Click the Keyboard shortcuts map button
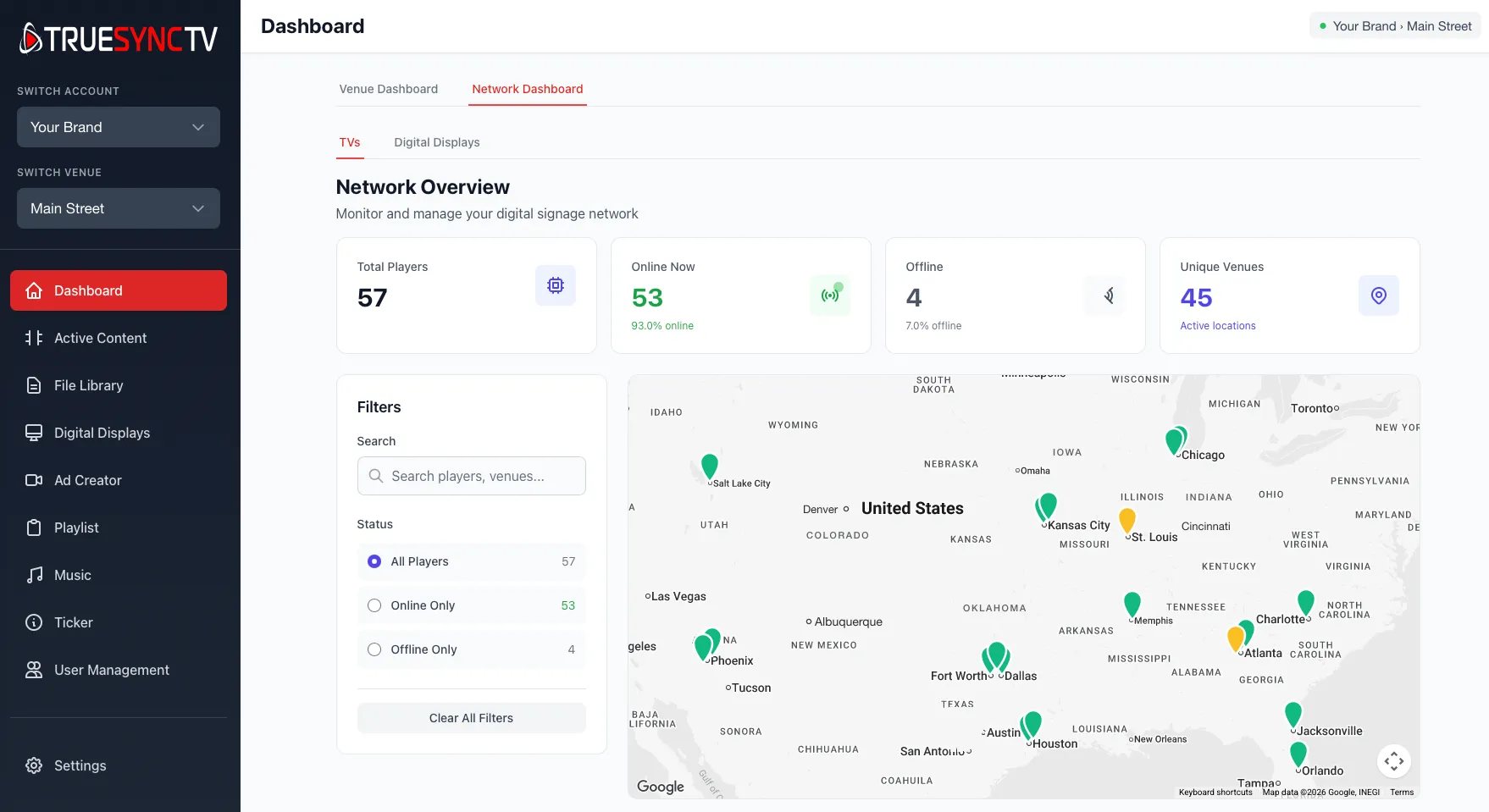The height and width of the screenshot is (812, 1489). 1215,793
